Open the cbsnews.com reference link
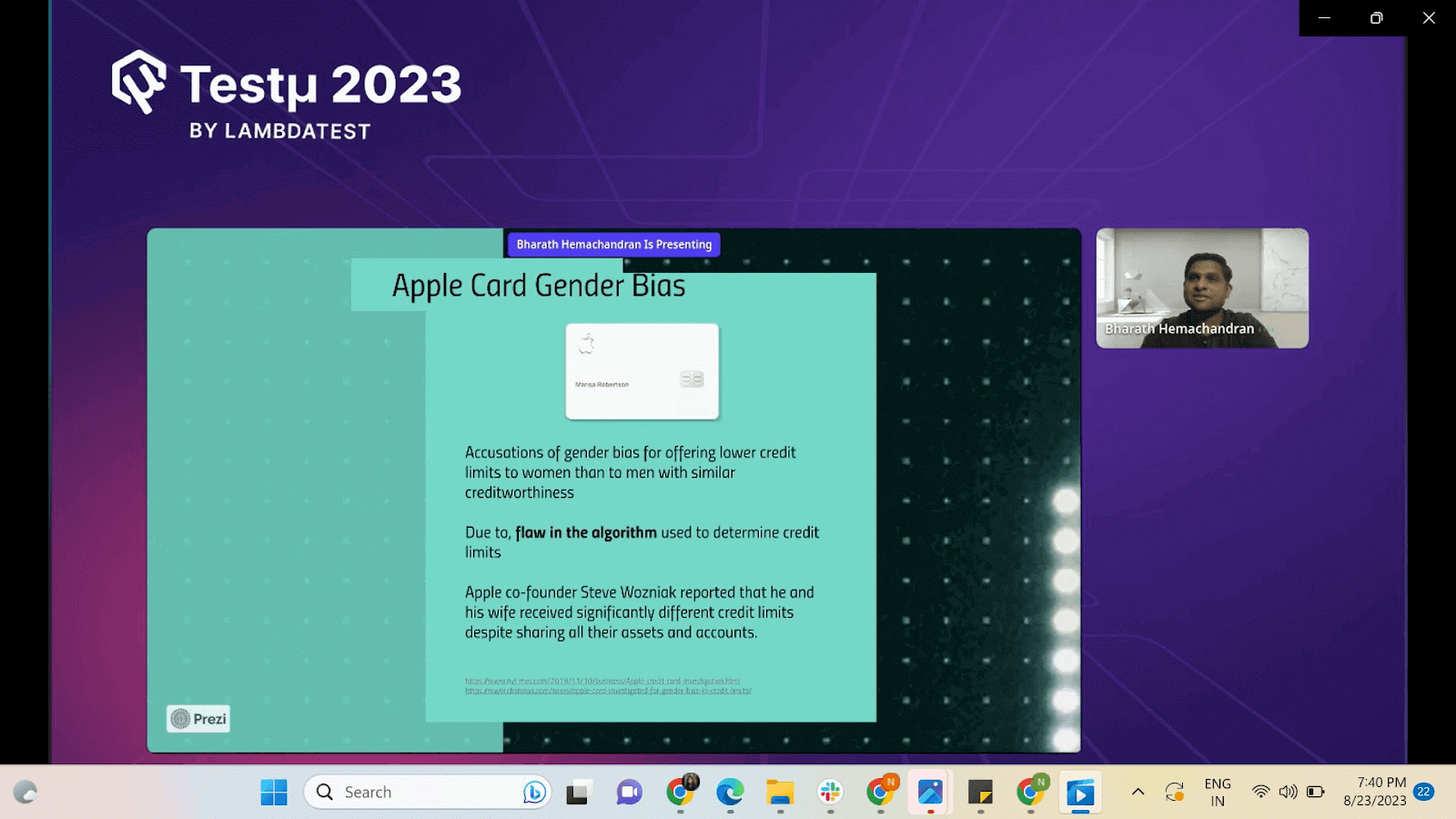1456x819 pixels. (608, 691)
